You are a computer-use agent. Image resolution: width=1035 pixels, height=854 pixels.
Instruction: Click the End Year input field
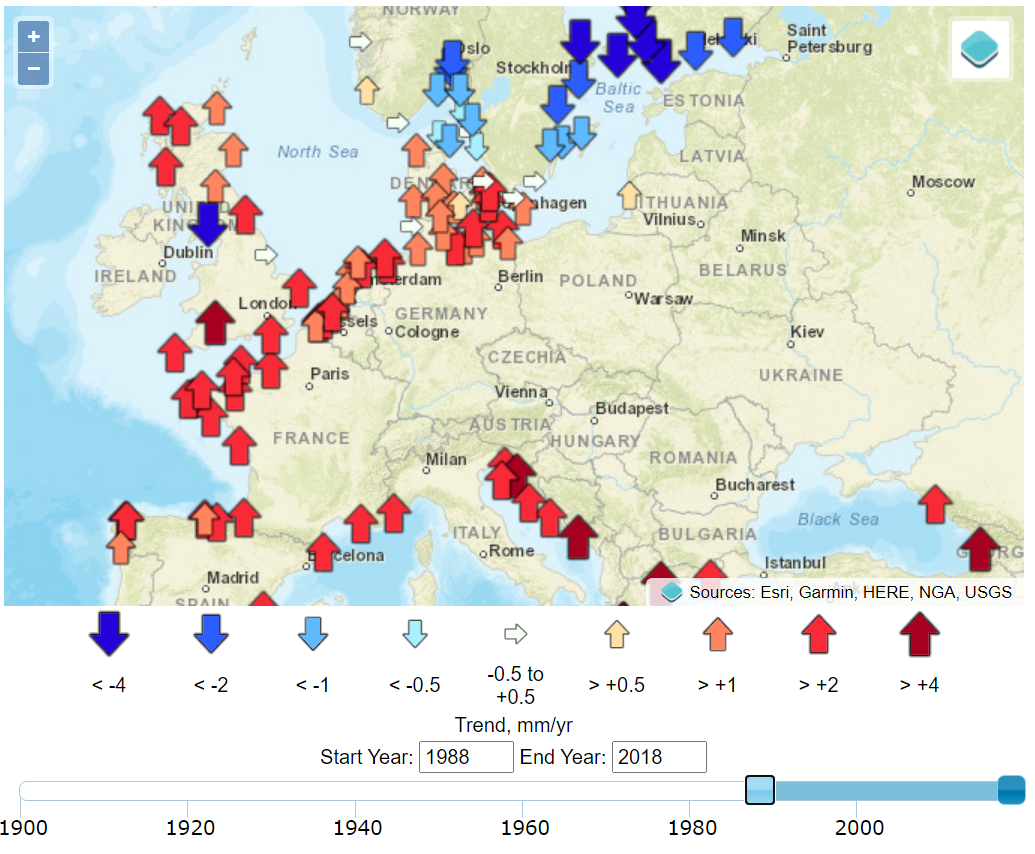659,757
